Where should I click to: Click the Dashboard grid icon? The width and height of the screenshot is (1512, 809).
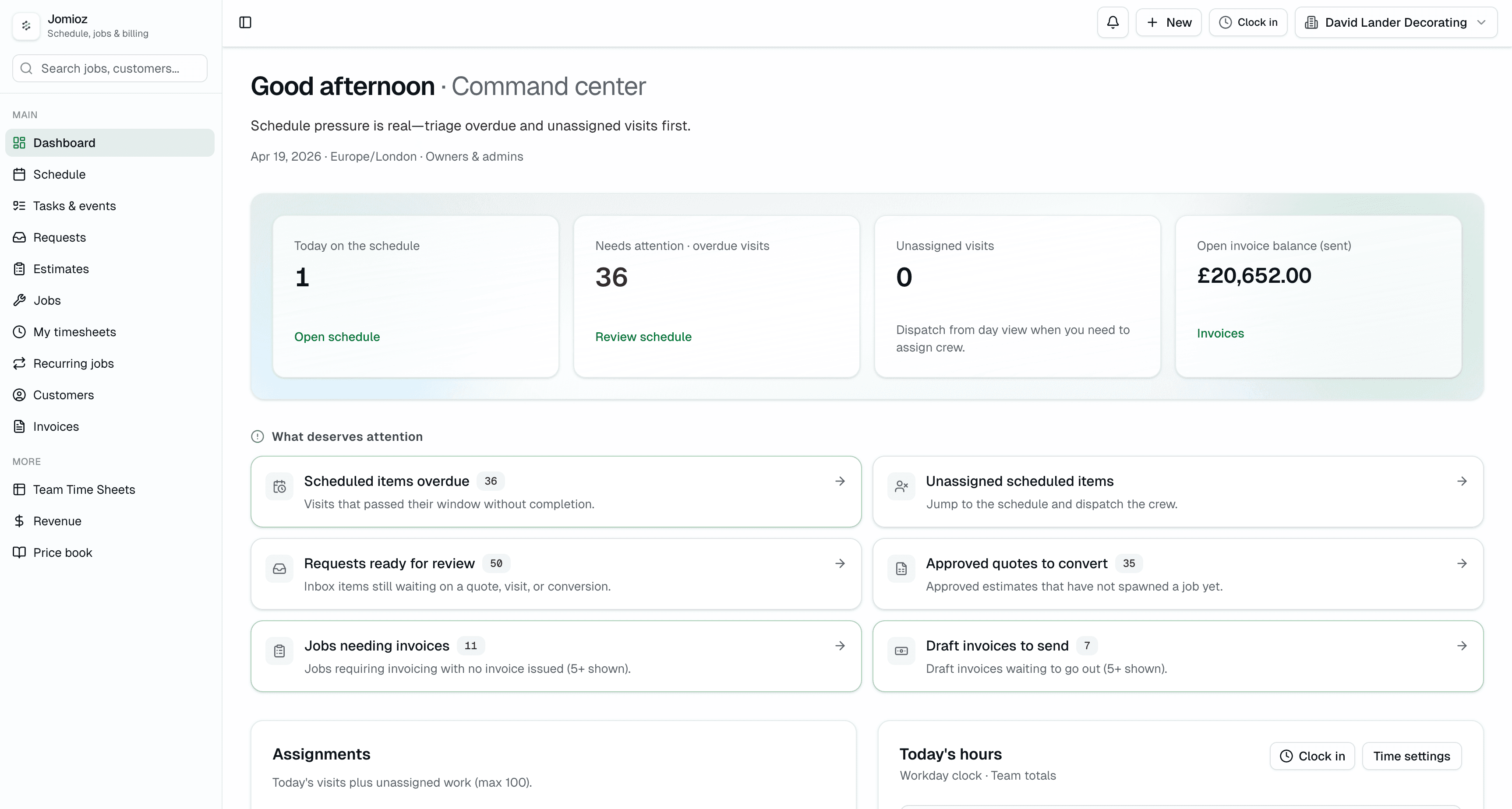pyautogui.click(x=19, y=143)
